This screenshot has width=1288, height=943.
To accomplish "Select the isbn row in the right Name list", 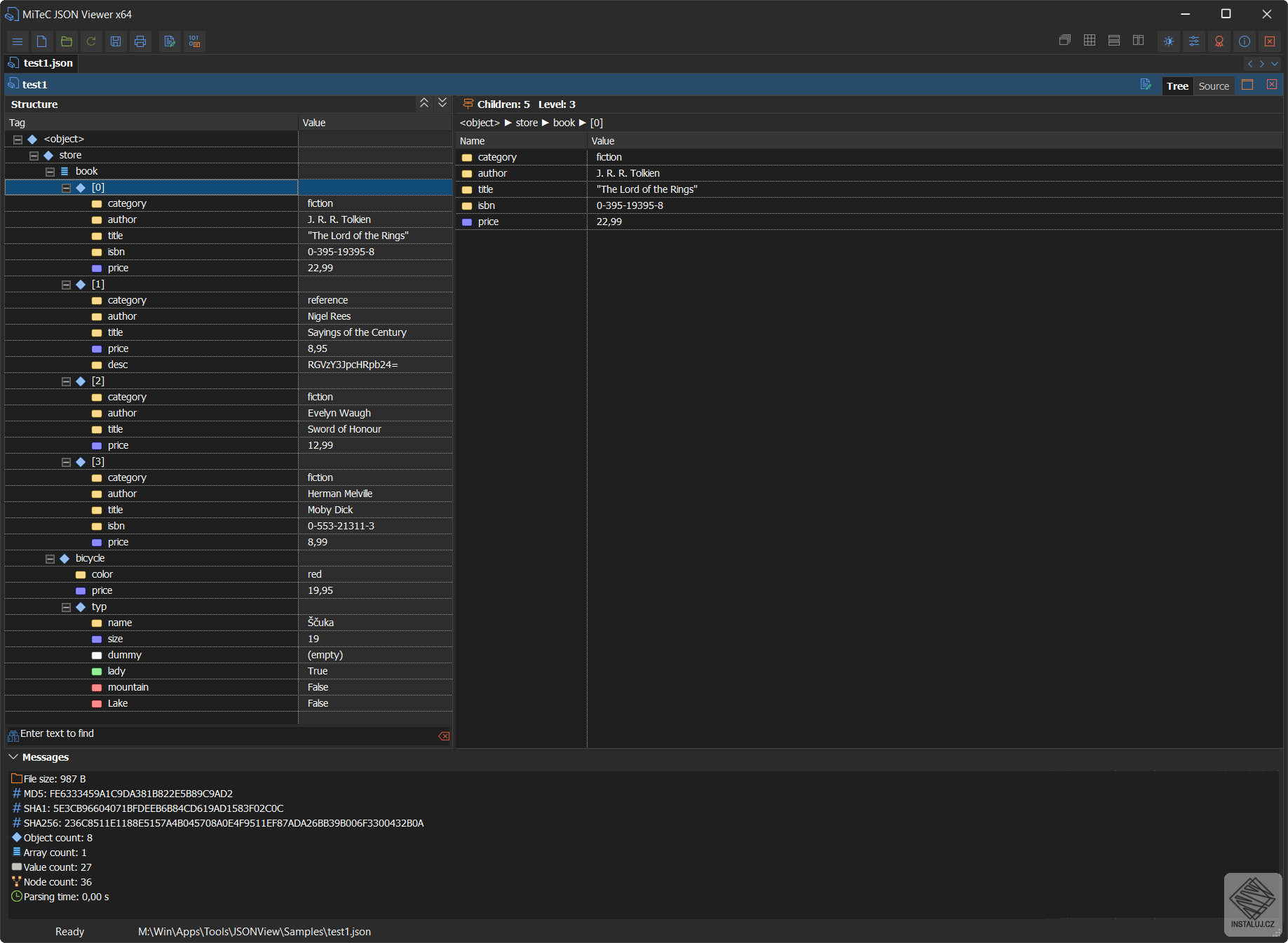I will click(869, 205).
